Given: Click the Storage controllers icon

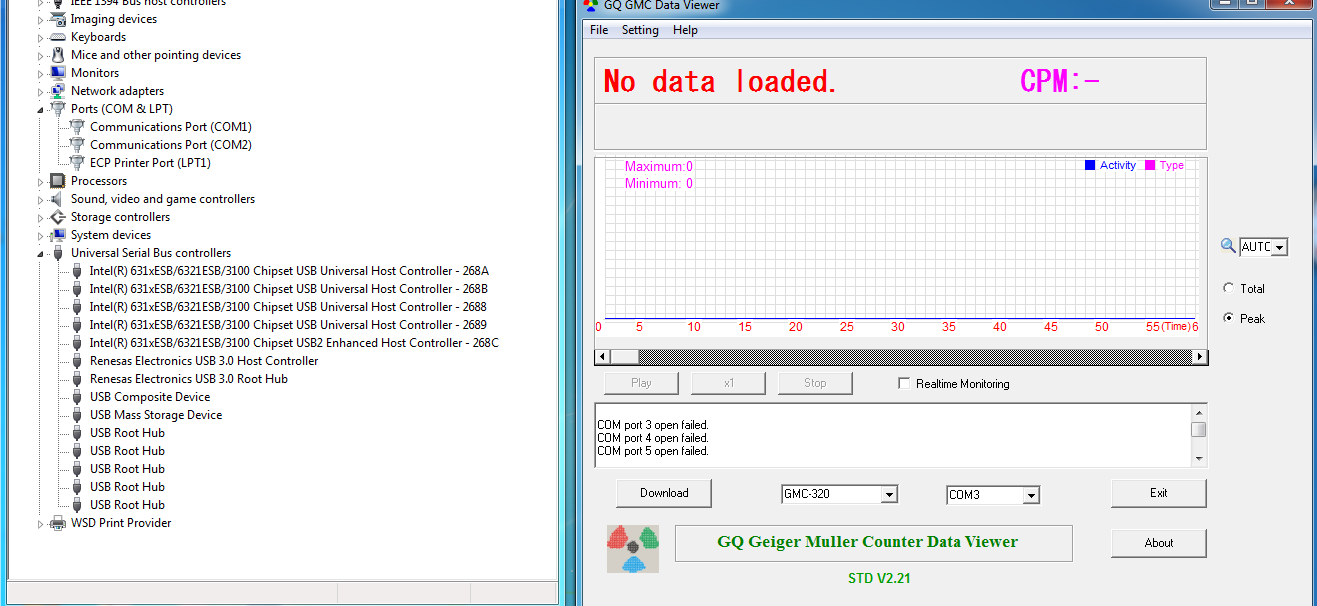Looking at the screenshot, I should tap(58, 217).
